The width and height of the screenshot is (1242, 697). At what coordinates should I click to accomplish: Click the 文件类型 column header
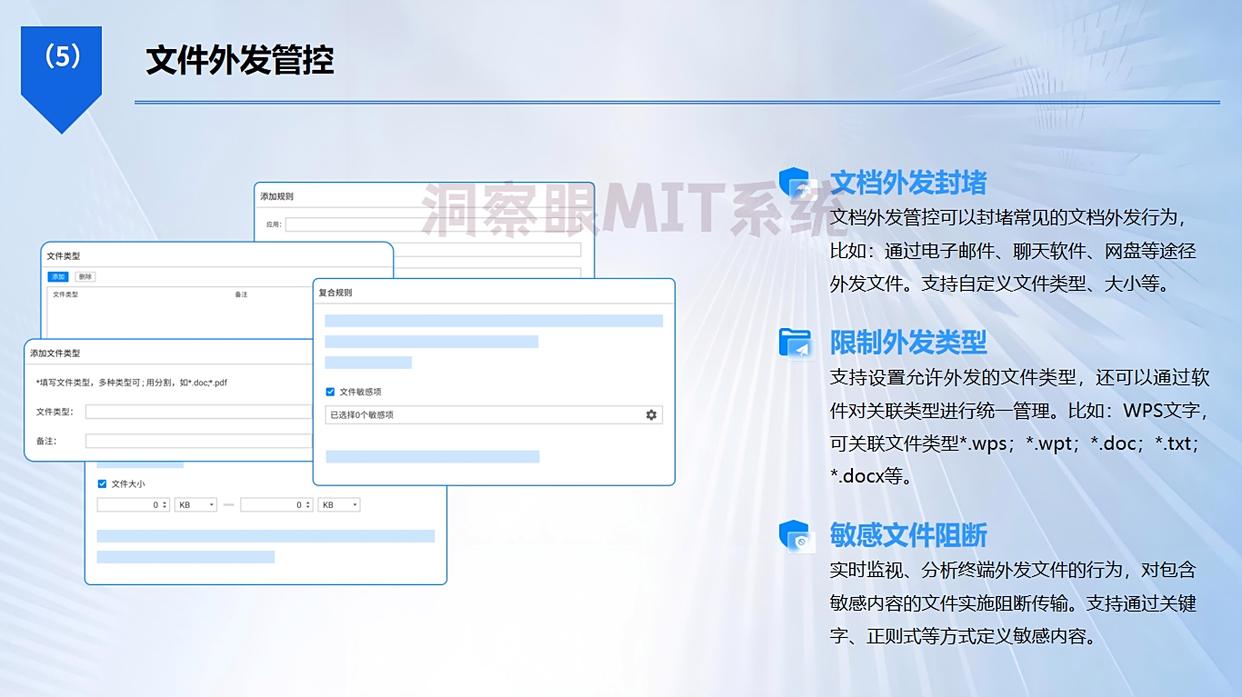click(65, 295)
